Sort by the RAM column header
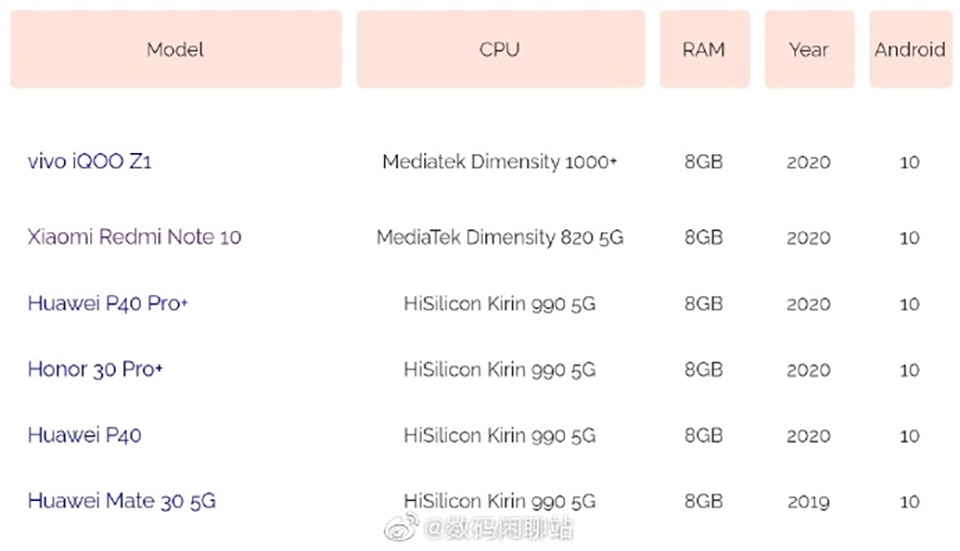This screenshot has width=960, height=551. point(704,49)
